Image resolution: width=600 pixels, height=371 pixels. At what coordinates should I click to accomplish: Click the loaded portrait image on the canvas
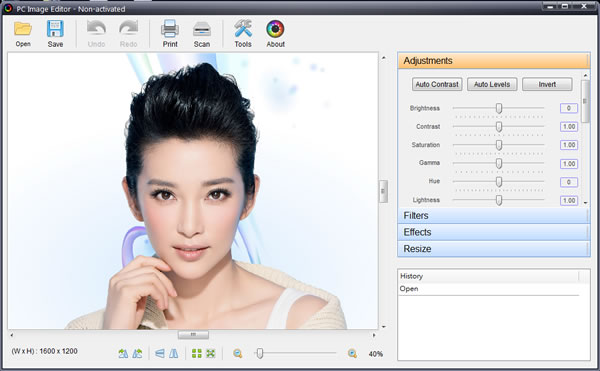pyautogui.click(x=193, y=191)
